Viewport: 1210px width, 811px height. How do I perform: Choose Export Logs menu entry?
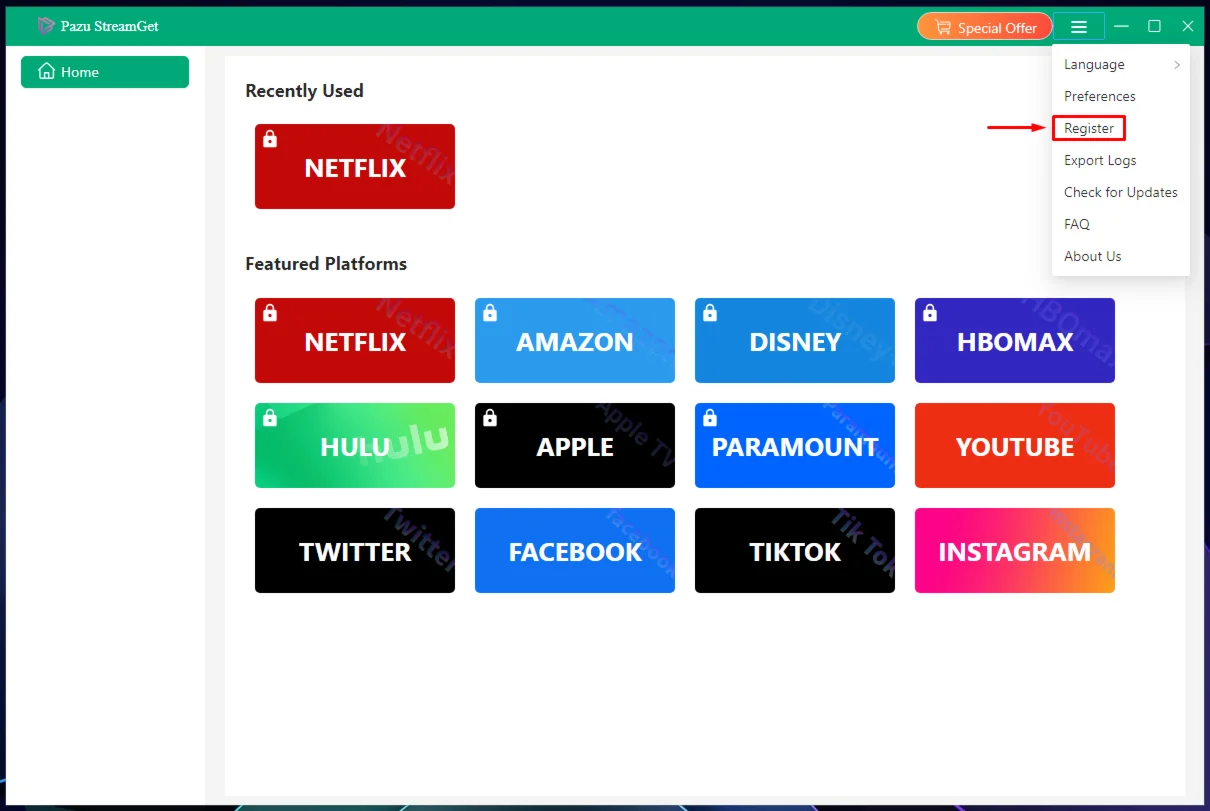pos(1121,160)
